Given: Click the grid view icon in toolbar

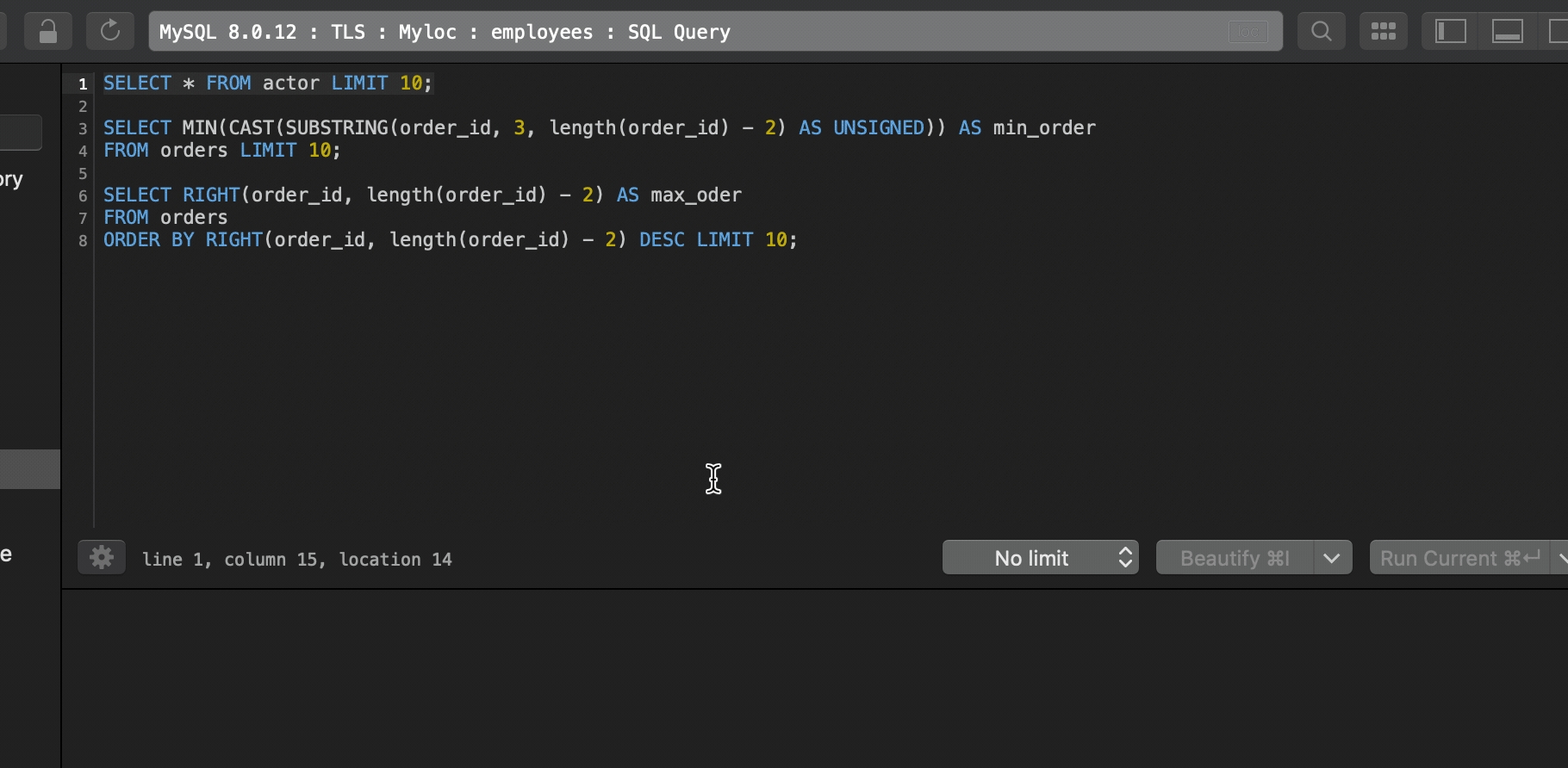Looking at the screenshot, I should [1383, 32].
